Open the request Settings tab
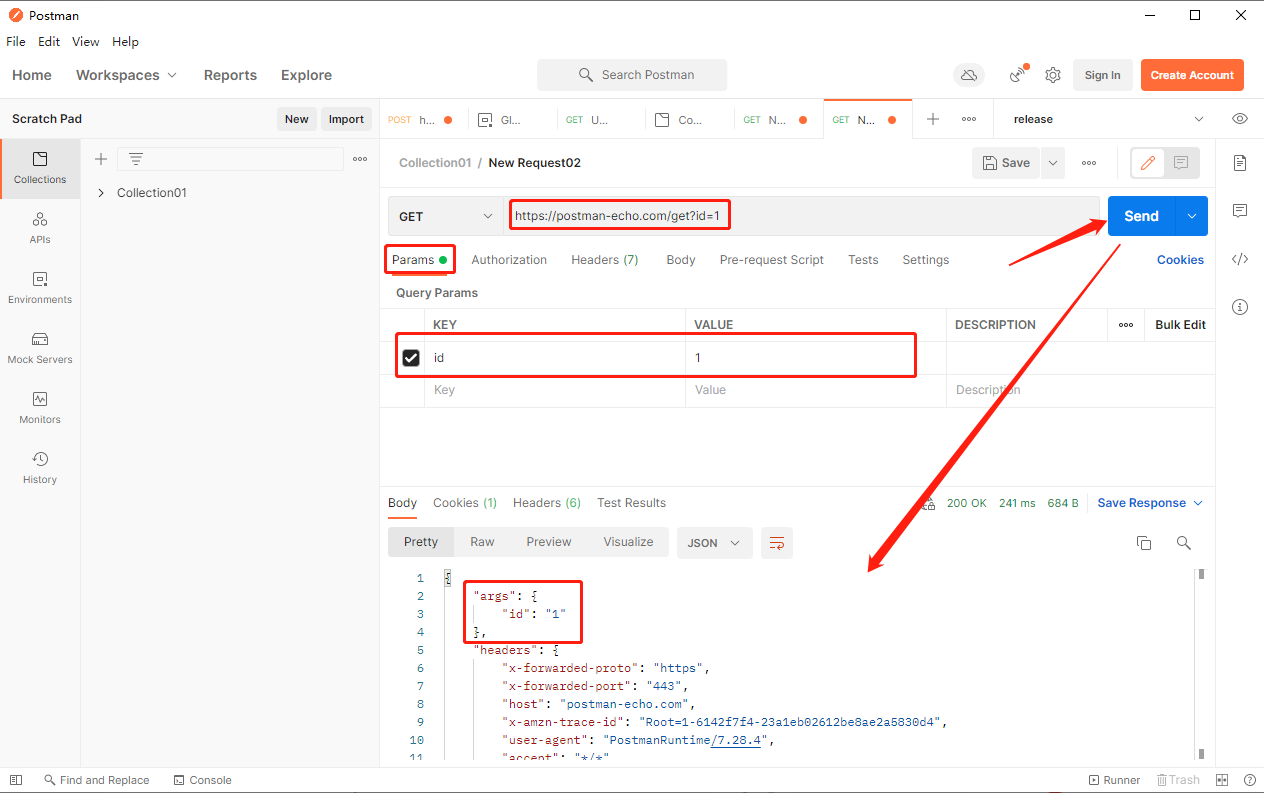The width and height of the screenshot is (1264, 793). pos(926,260)
